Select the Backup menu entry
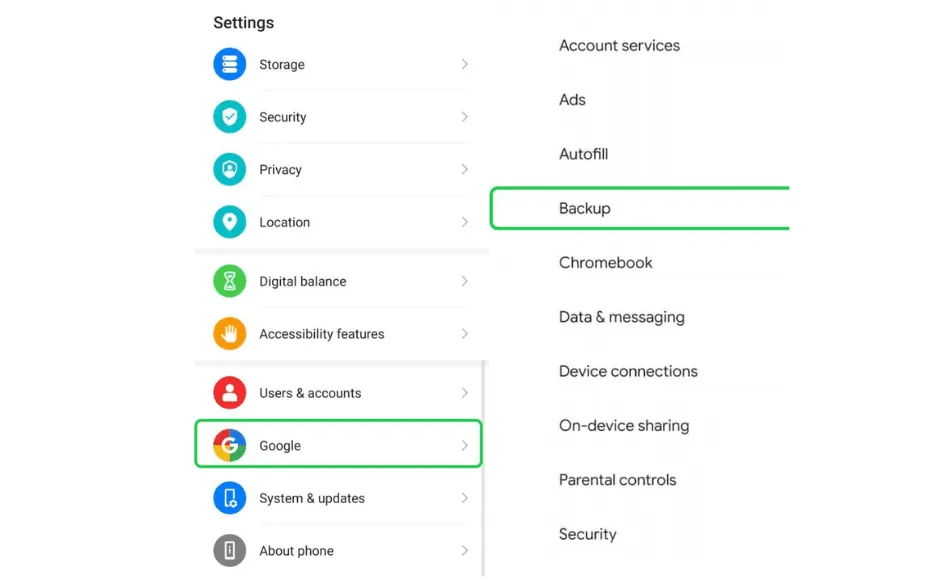Screen dimensions: 950x580 [x=640, y=208]
